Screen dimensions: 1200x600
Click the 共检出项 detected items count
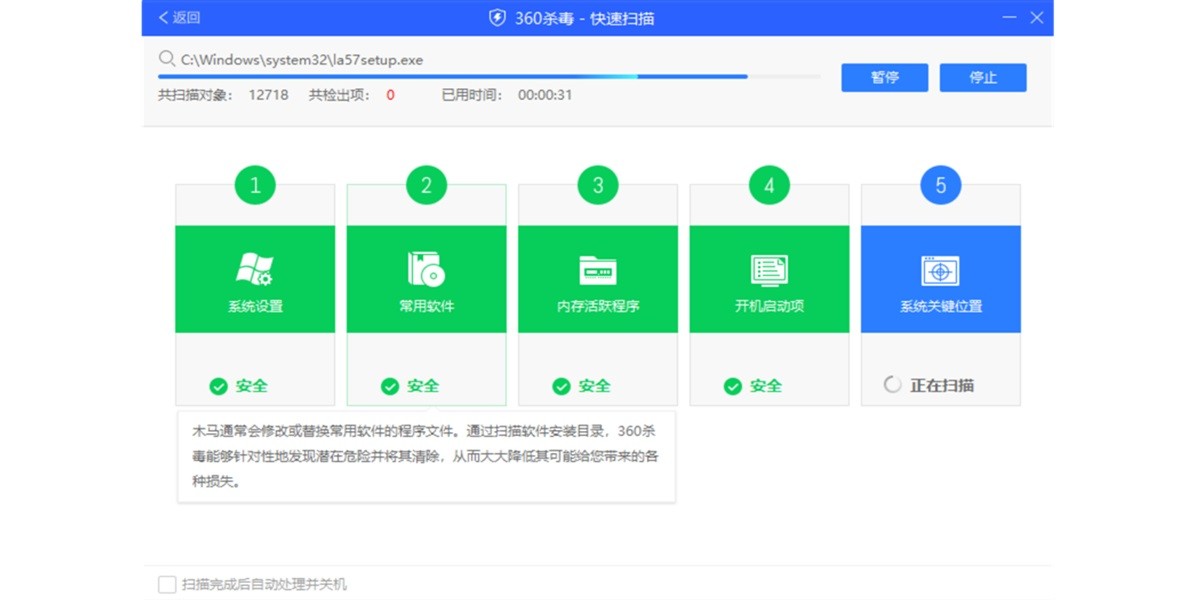coord(390,95)
